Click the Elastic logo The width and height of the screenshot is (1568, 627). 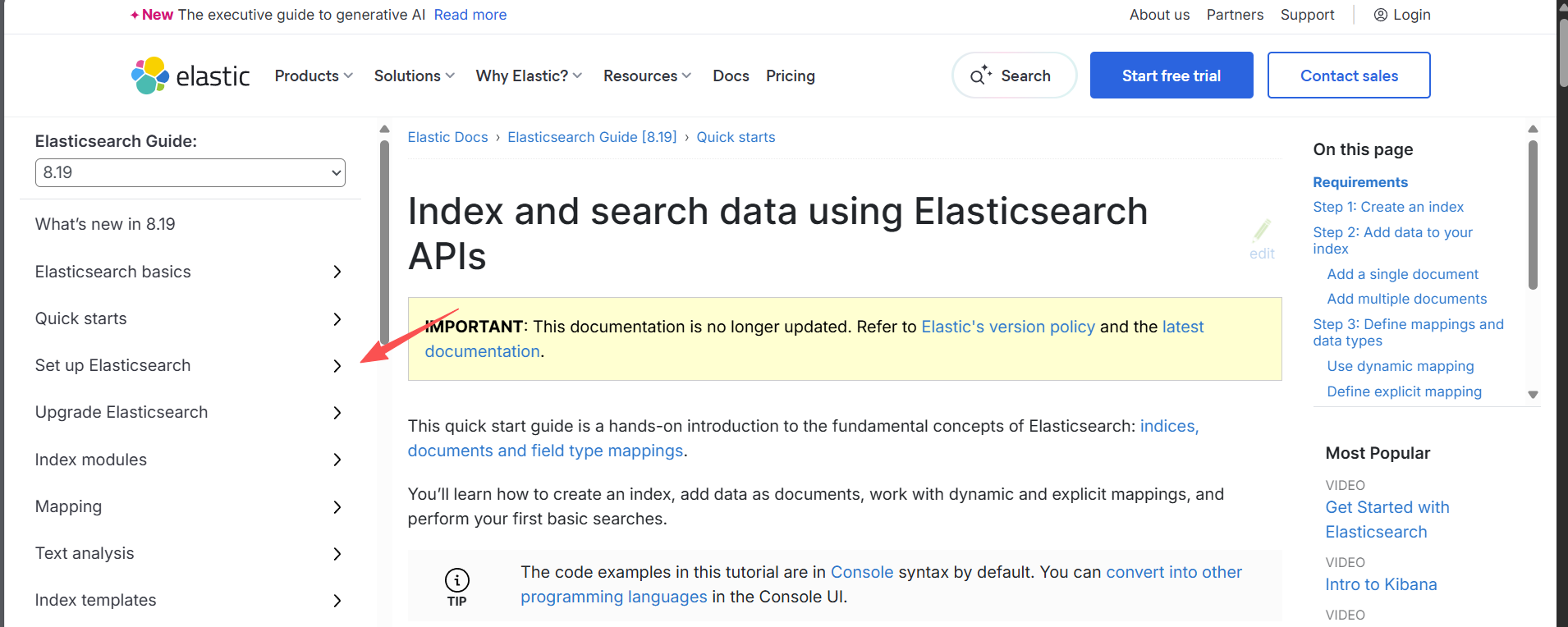tap(190, 76)
